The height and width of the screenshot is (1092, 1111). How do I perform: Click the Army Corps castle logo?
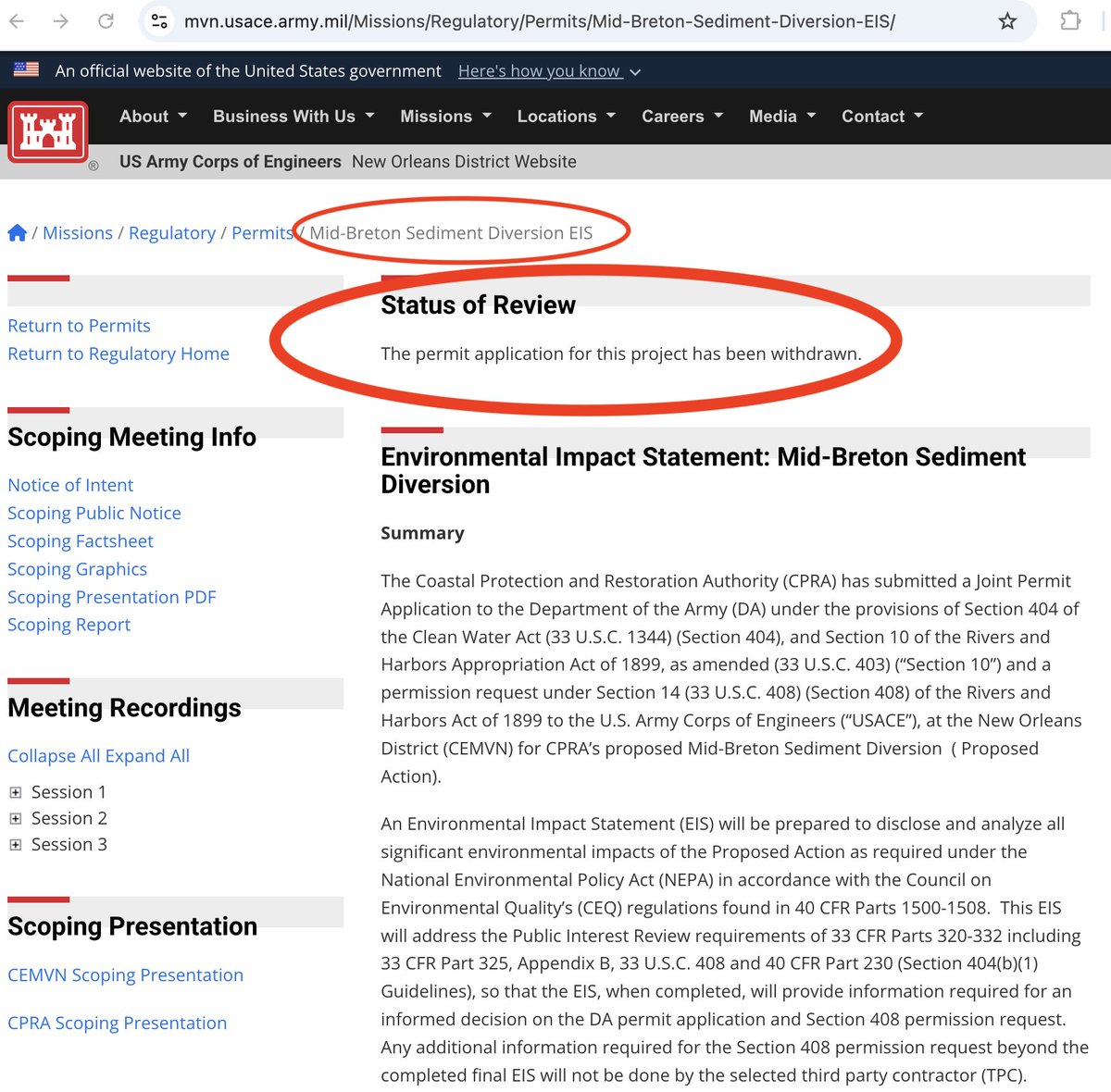[x=48, y=132]
